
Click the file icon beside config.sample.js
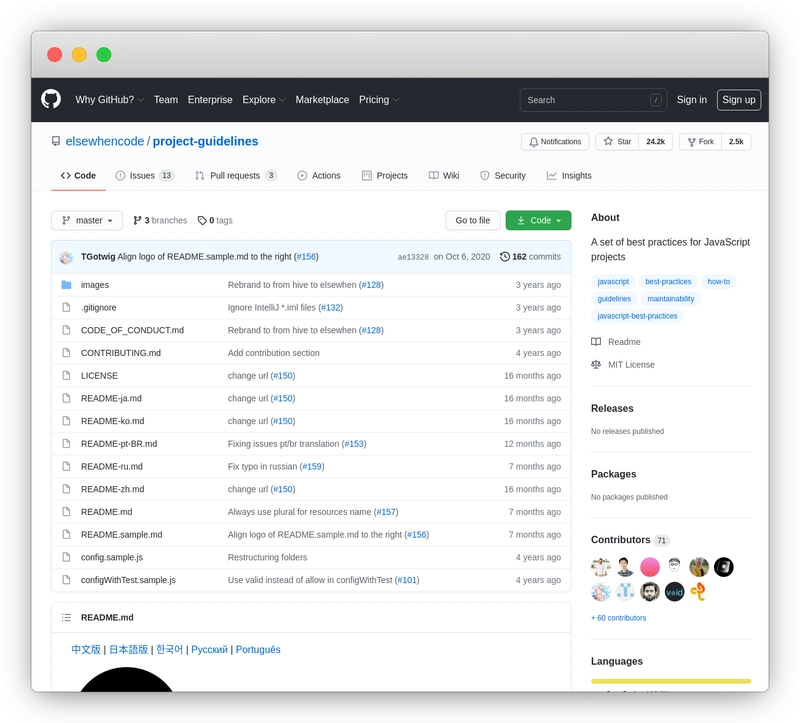click(x=66, y=557)
